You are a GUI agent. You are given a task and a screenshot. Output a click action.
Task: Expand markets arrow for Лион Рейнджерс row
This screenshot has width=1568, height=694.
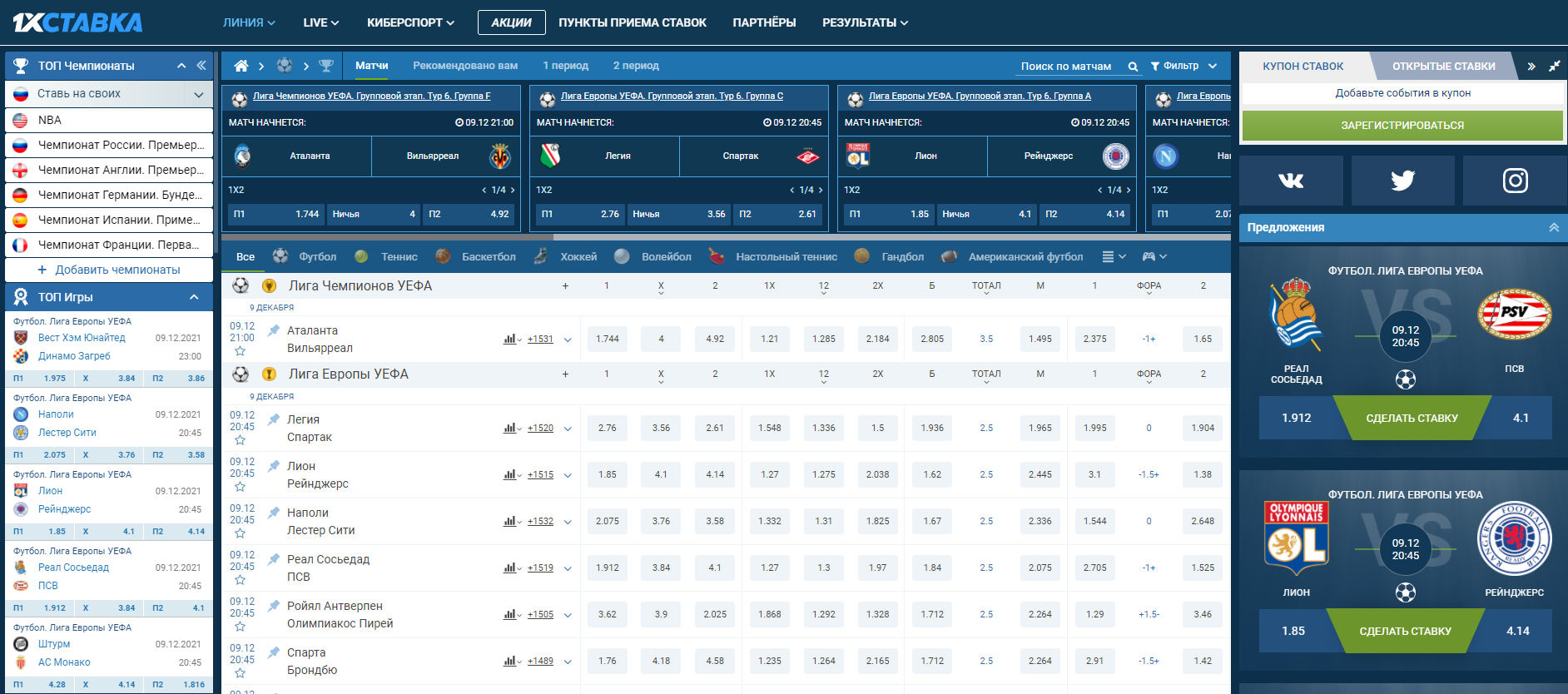pyautogui.click(x=568, y=475)
